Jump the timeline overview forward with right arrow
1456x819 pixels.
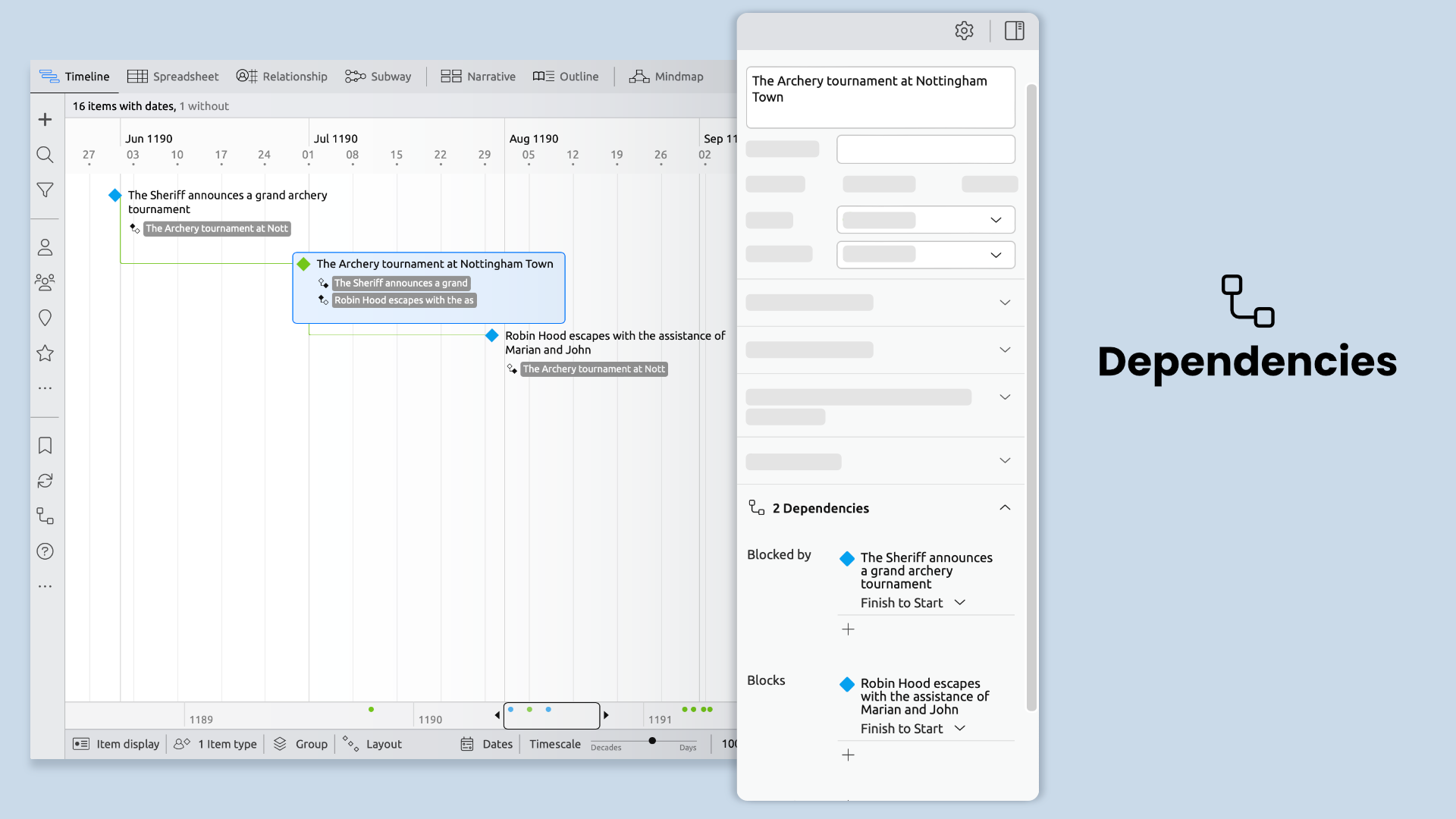point(606,715)
